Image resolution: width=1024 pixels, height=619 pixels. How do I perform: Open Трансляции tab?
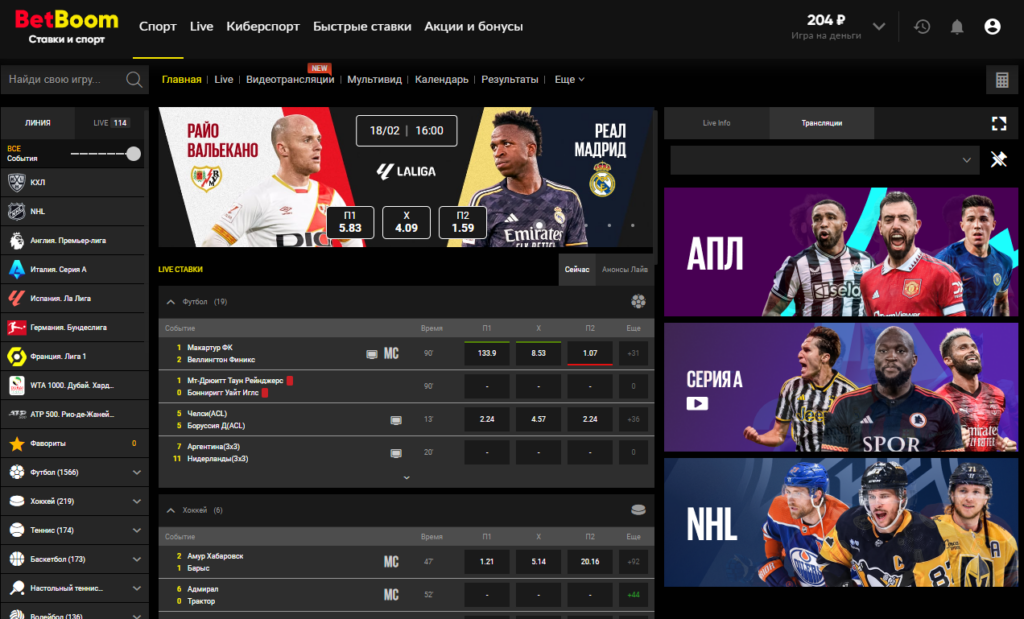[822, 123]
